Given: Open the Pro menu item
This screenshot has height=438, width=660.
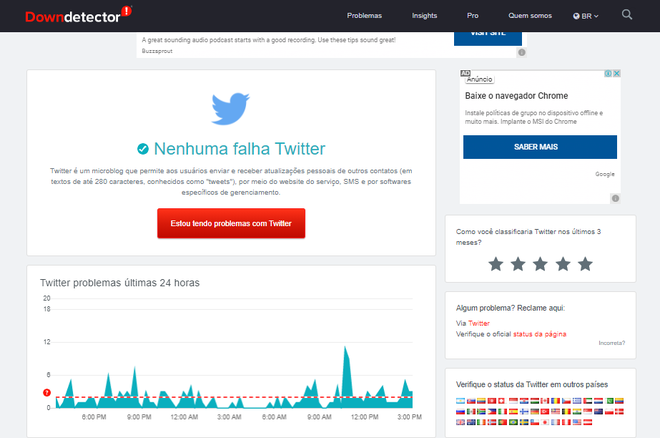Looking at the screenshot, I should (472, 16).
